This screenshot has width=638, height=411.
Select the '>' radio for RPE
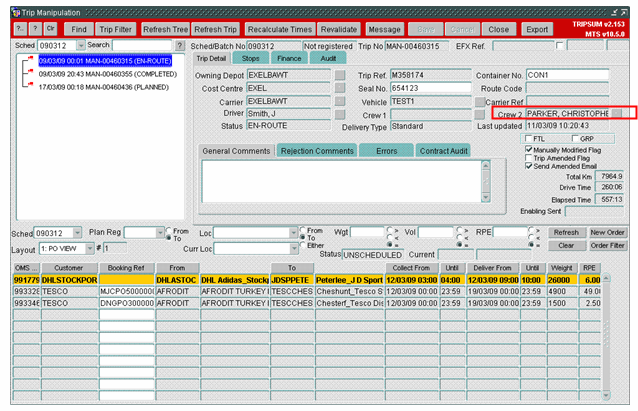pos(531,230)
